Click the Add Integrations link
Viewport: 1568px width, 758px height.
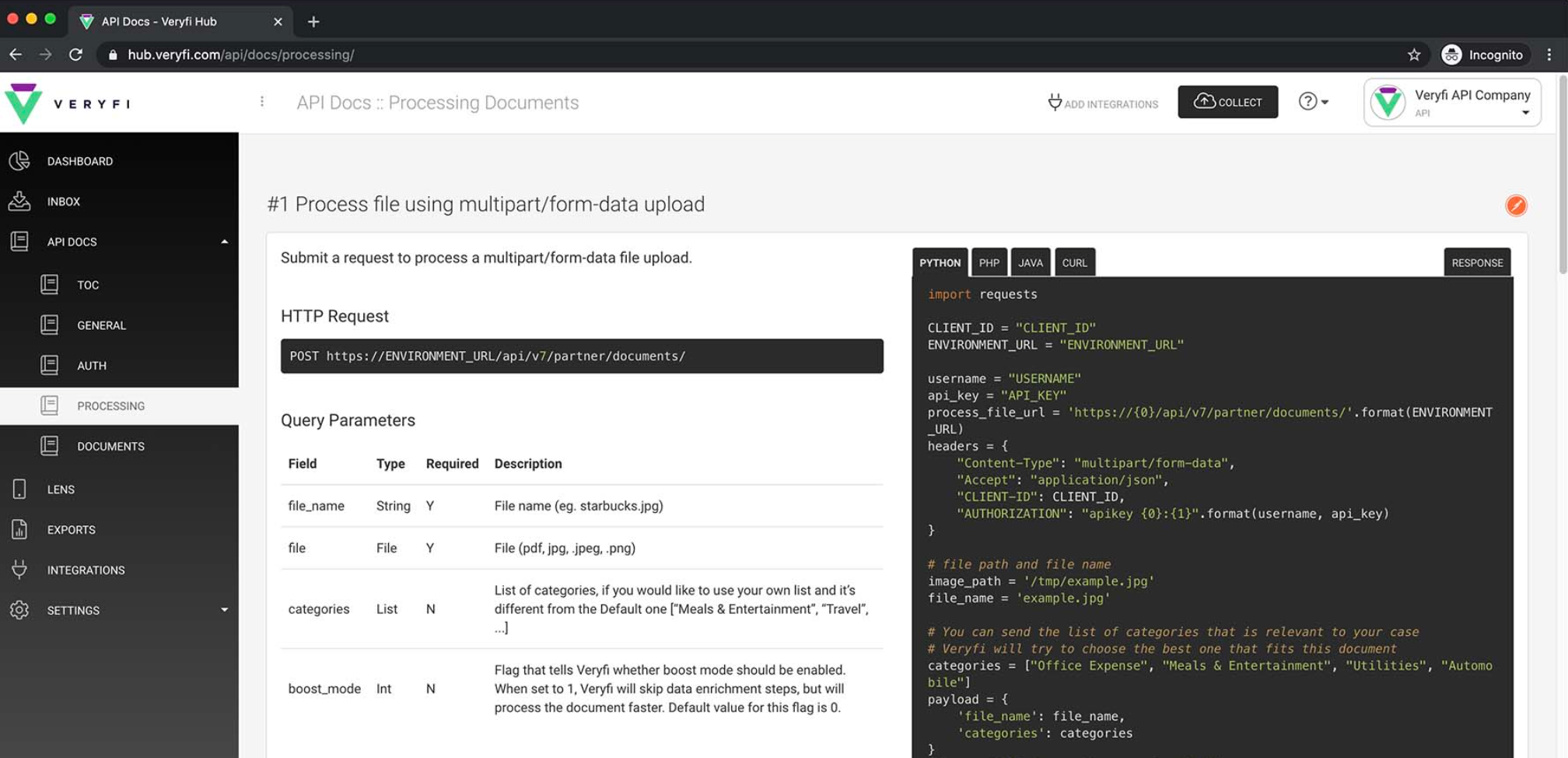coord(1103,103)
